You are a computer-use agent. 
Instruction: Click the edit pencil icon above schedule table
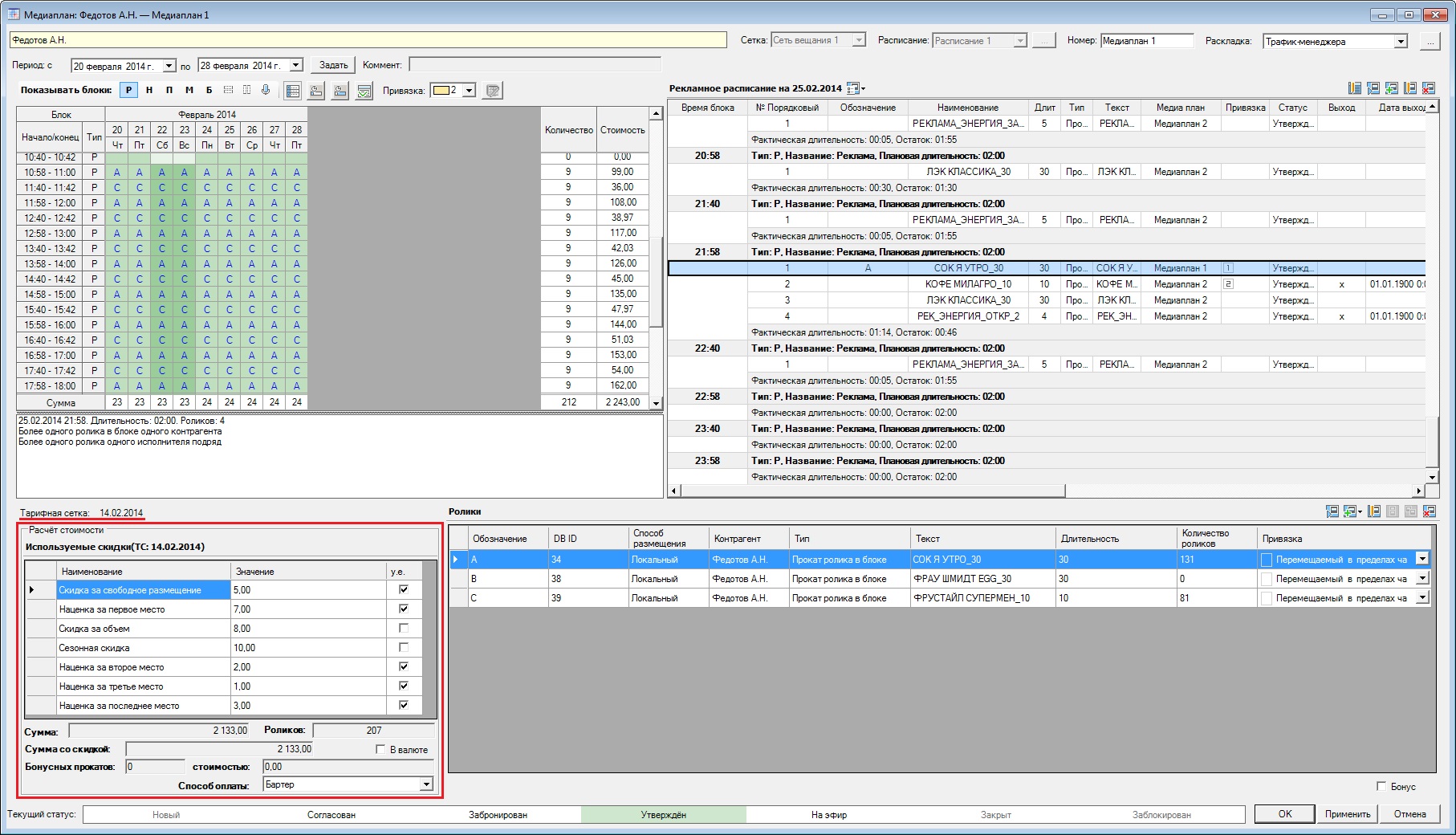point(1410,88)
